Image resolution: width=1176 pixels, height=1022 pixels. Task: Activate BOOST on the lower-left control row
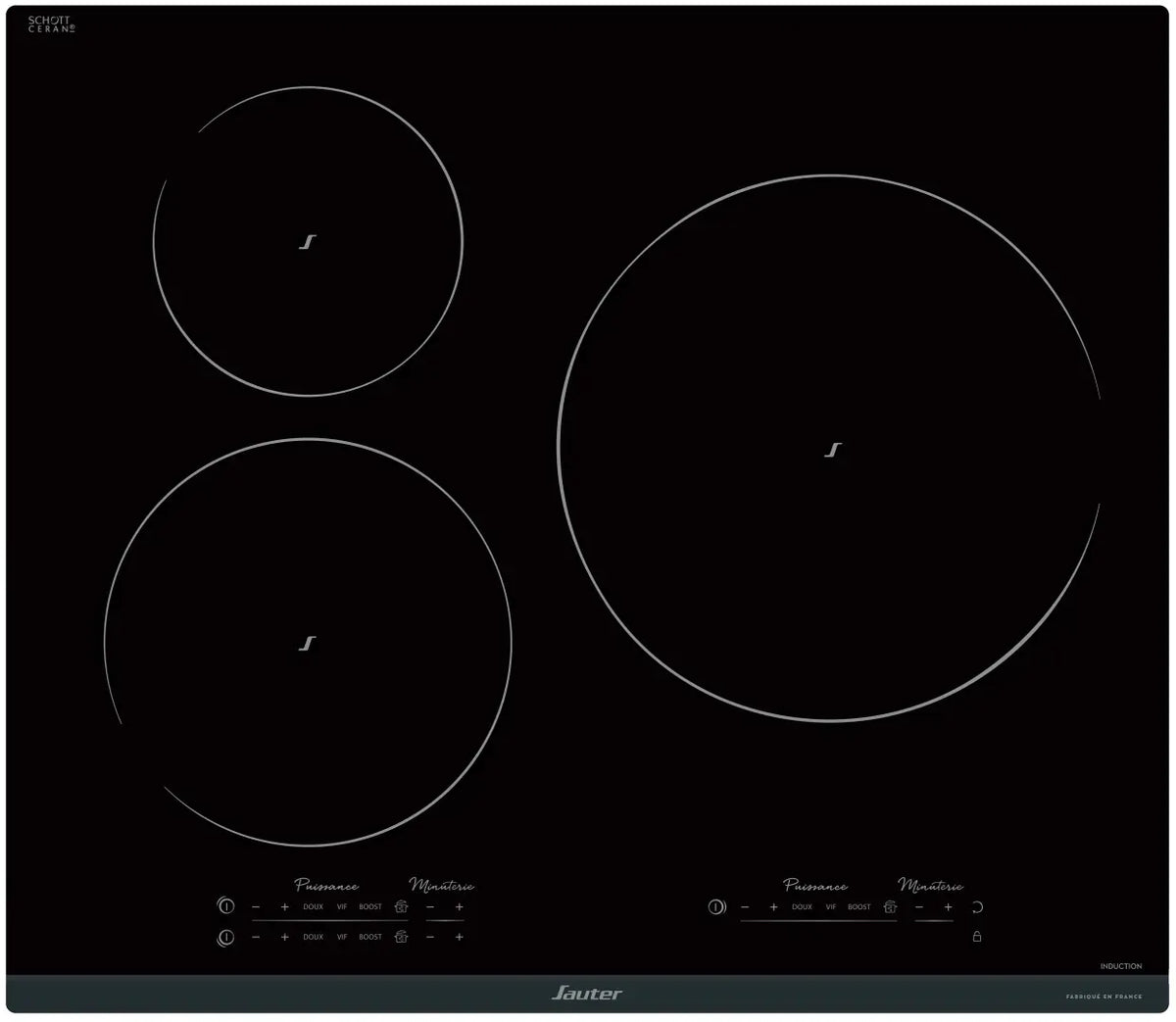click(x=370, y=938)
